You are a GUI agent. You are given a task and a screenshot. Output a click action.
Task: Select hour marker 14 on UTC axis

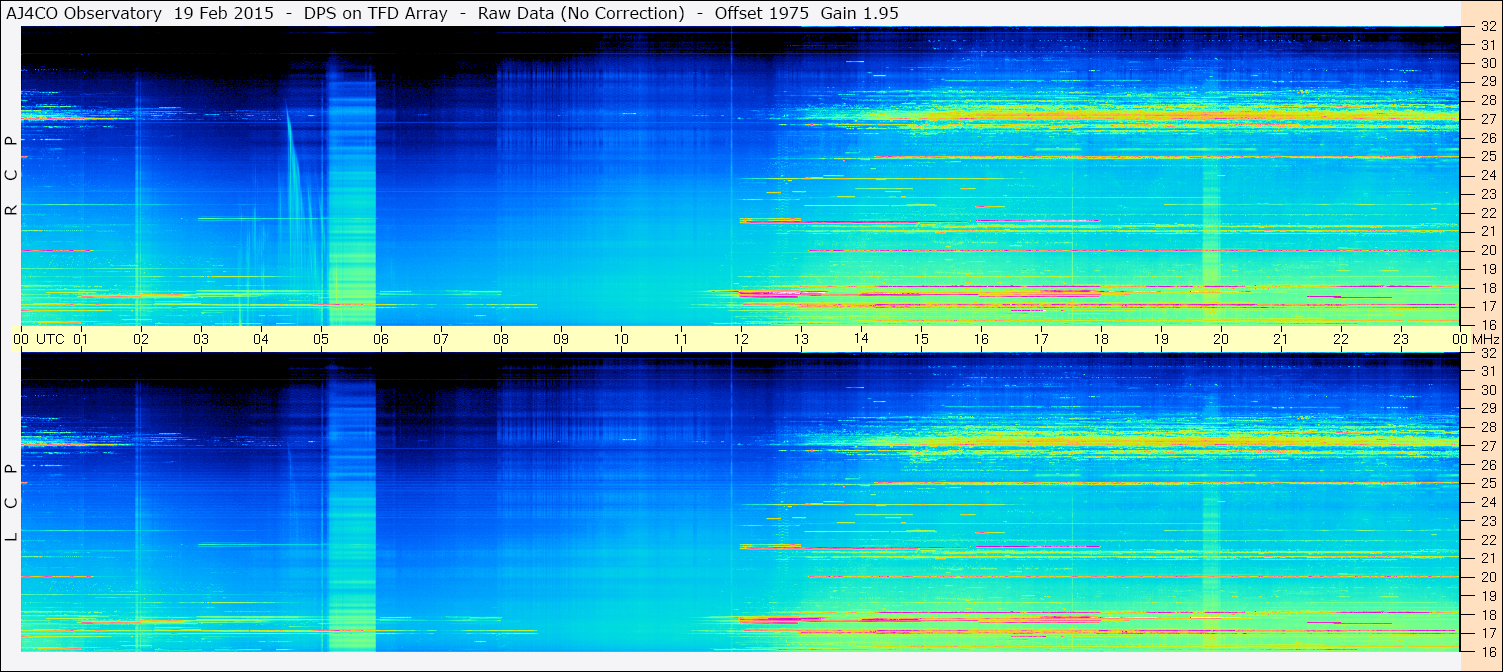click(x=861, y=339)
